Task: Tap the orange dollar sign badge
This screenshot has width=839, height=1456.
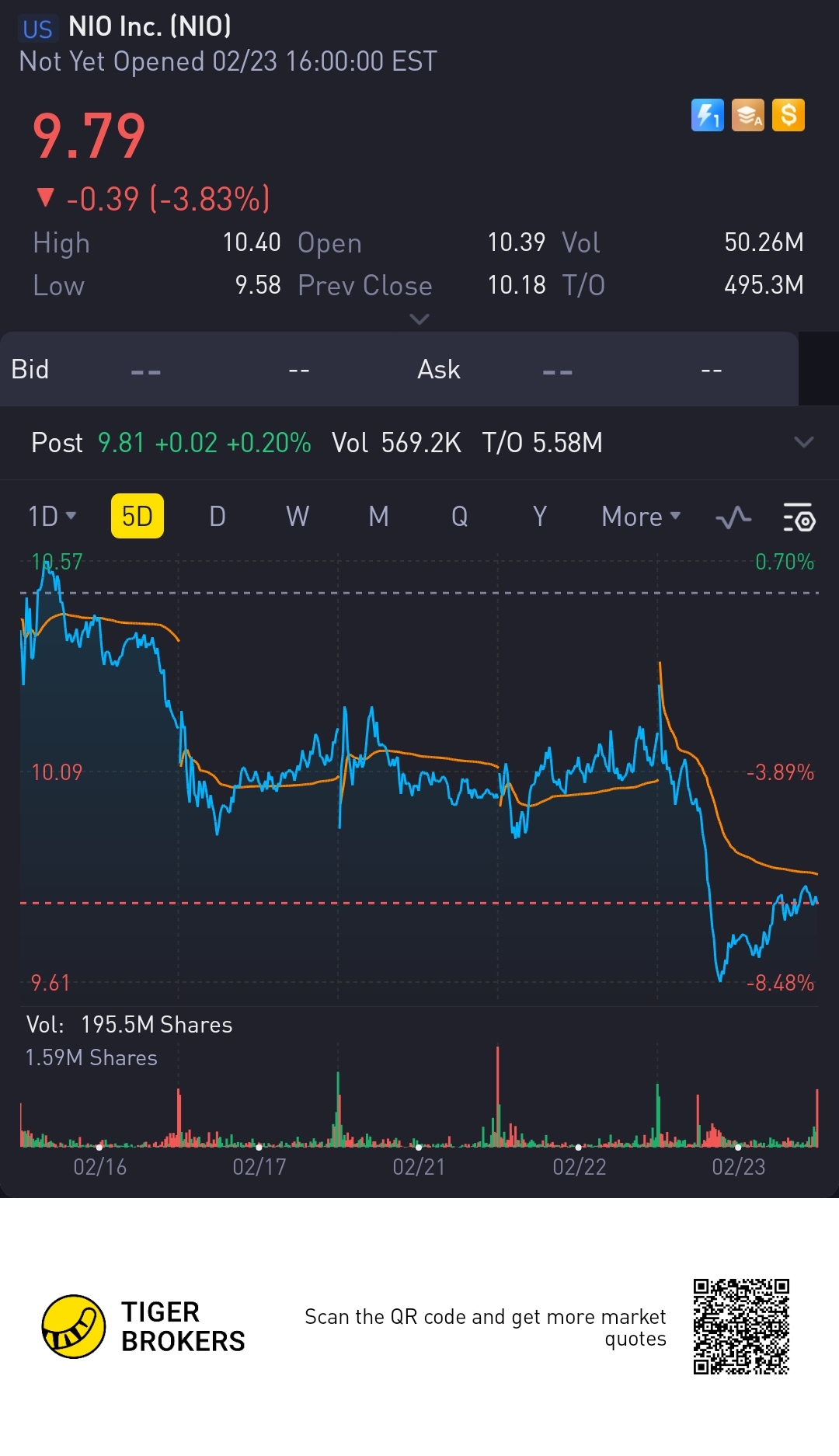Action: point(789,116)
